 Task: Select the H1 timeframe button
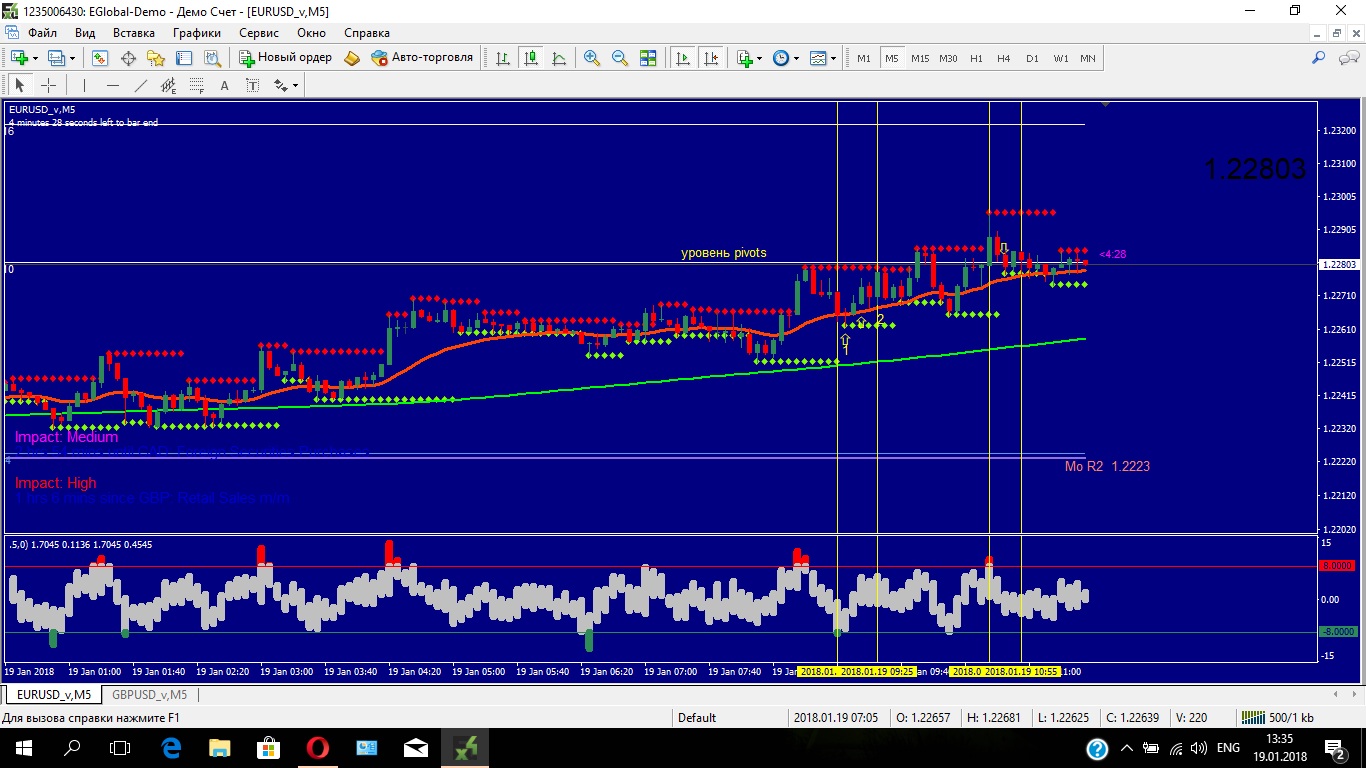pyautogui.click(x=976, y=58)
